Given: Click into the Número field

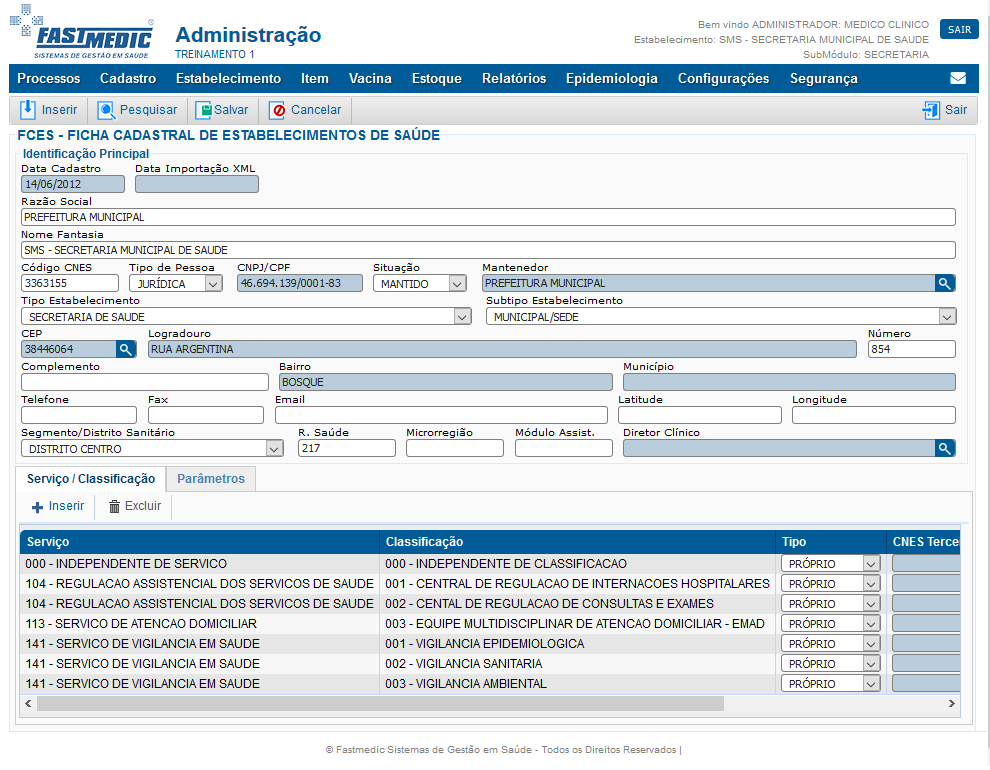Looking at the screenshot, I should click(912, 349).
